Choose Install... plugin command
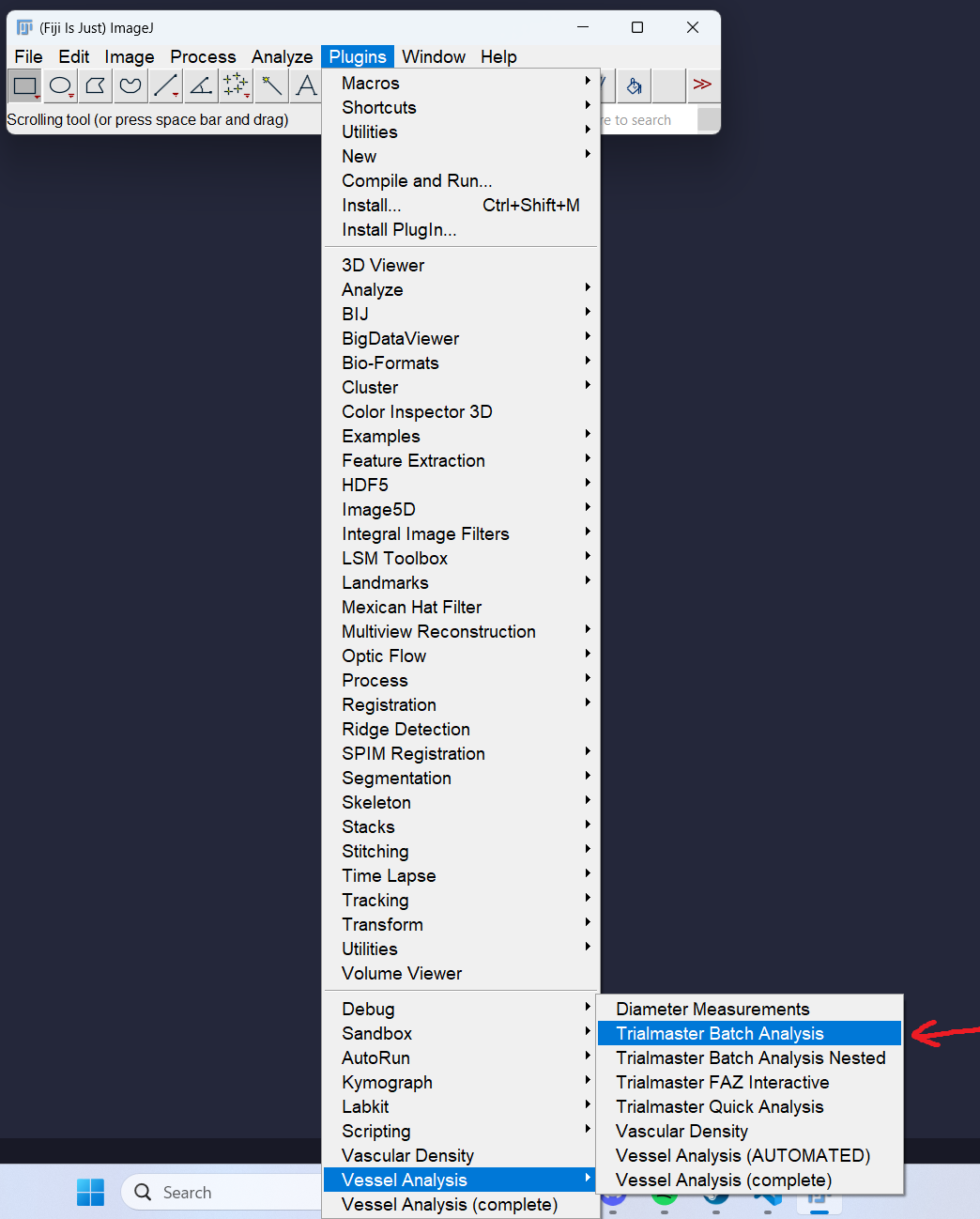This screenshot has width=980, height=1219. point(461,205)
